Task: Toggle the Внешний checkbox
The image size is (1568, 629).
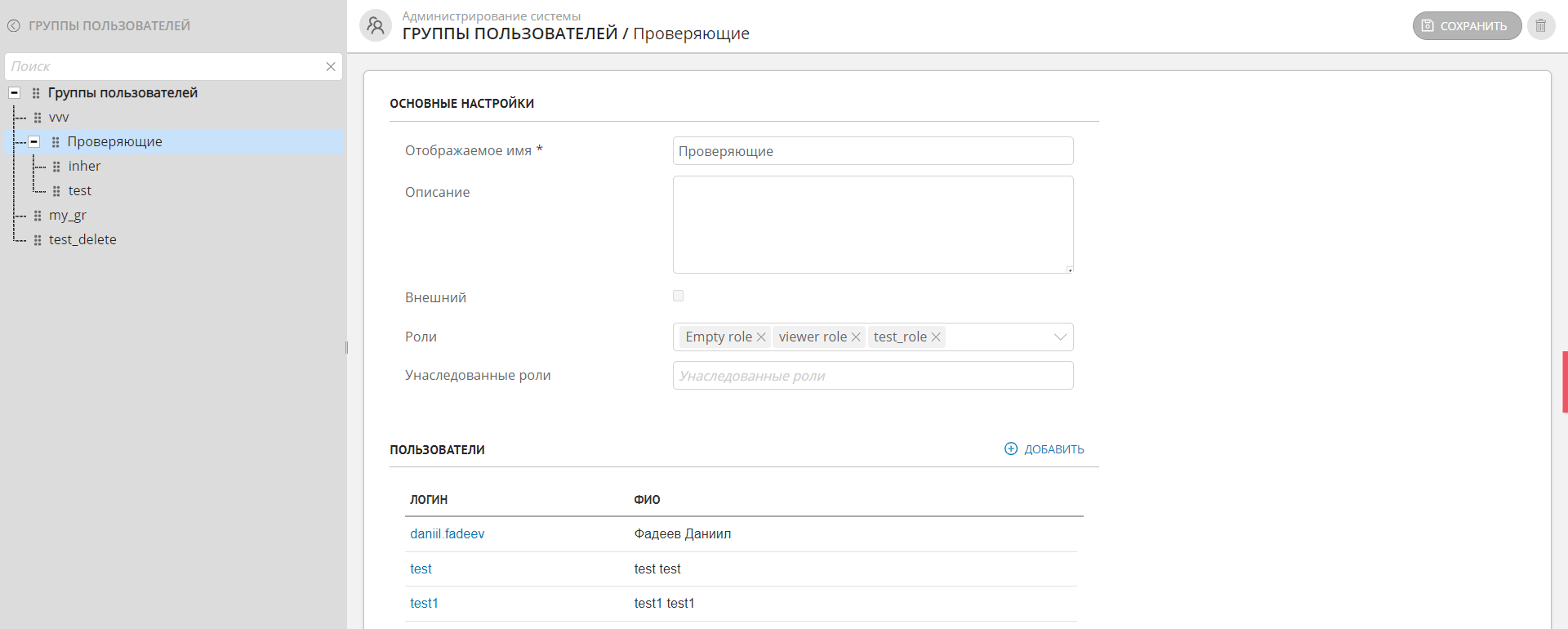Action: [x=678, y=296]
